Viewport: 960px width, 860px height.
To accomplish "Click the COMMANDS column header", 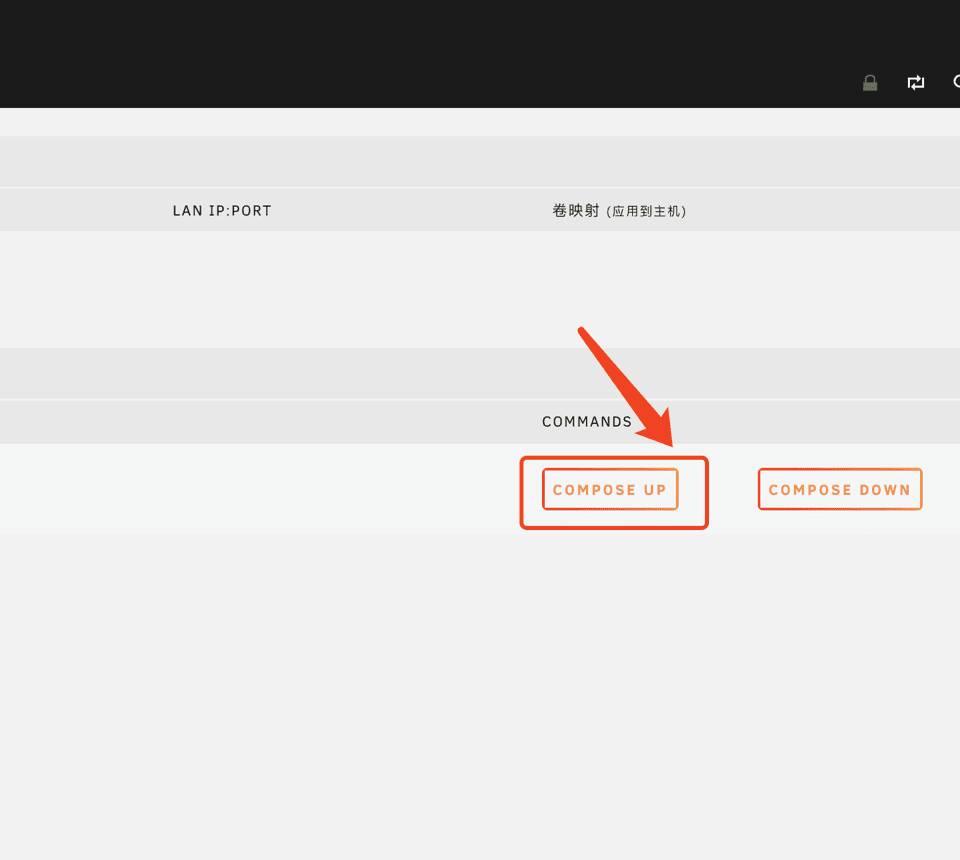I will pyautogui.click(x=587, y=422).
